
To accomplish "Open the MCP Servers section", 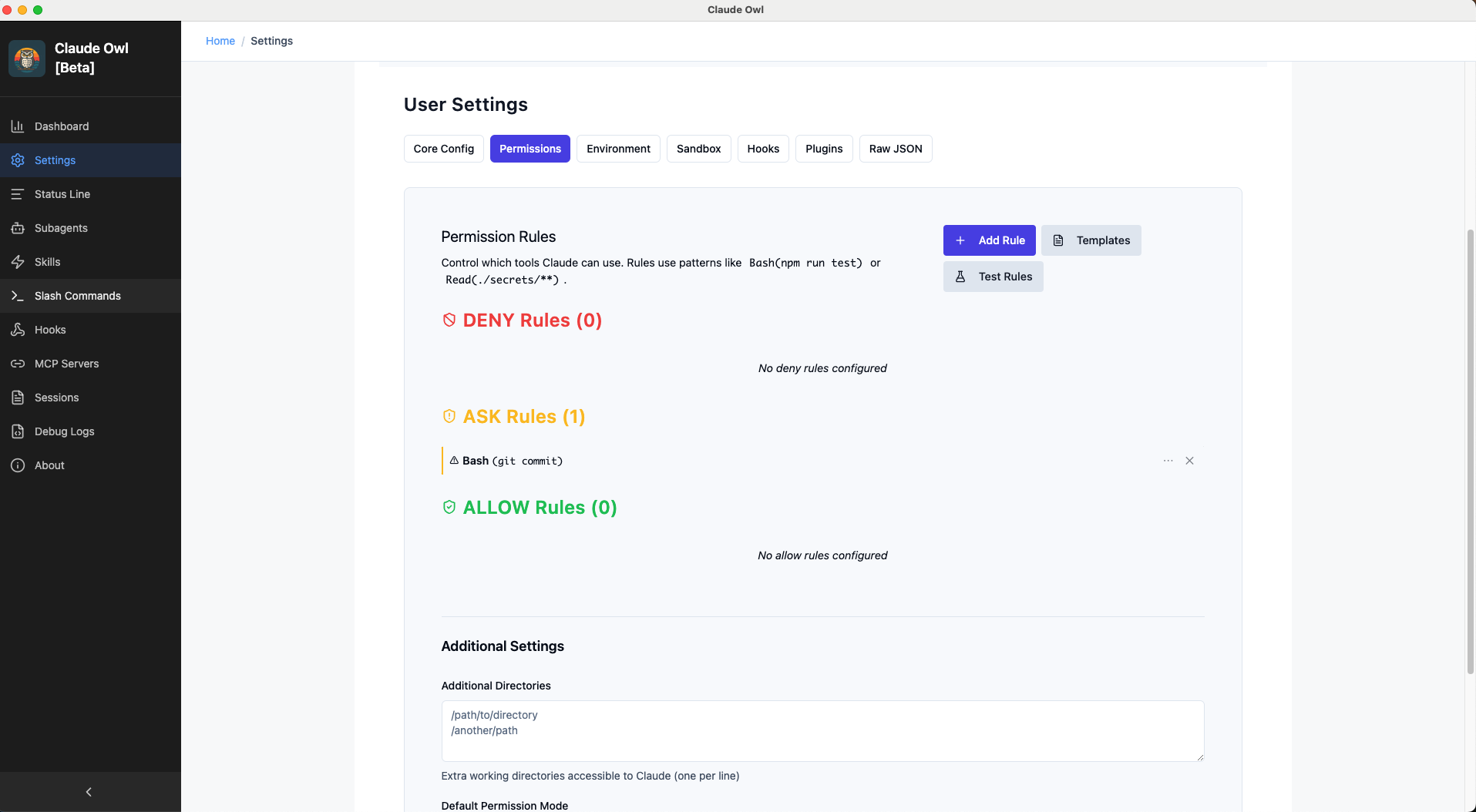I will tap(66, 363).
